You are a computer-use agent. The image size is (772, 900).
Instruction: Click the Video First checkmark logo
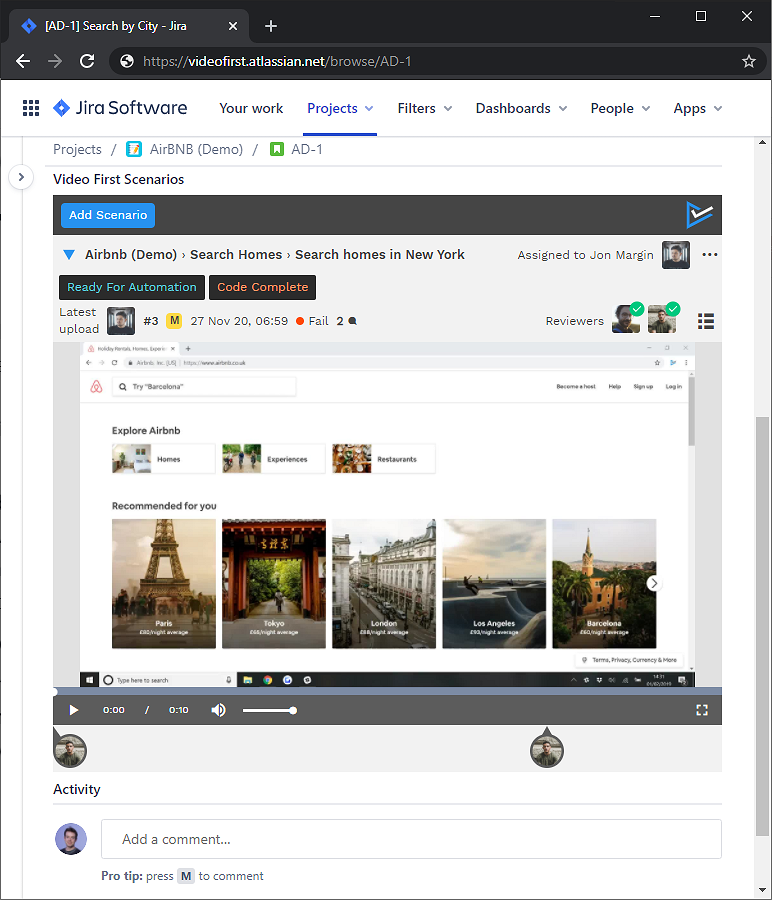click(x=700, y=215)
